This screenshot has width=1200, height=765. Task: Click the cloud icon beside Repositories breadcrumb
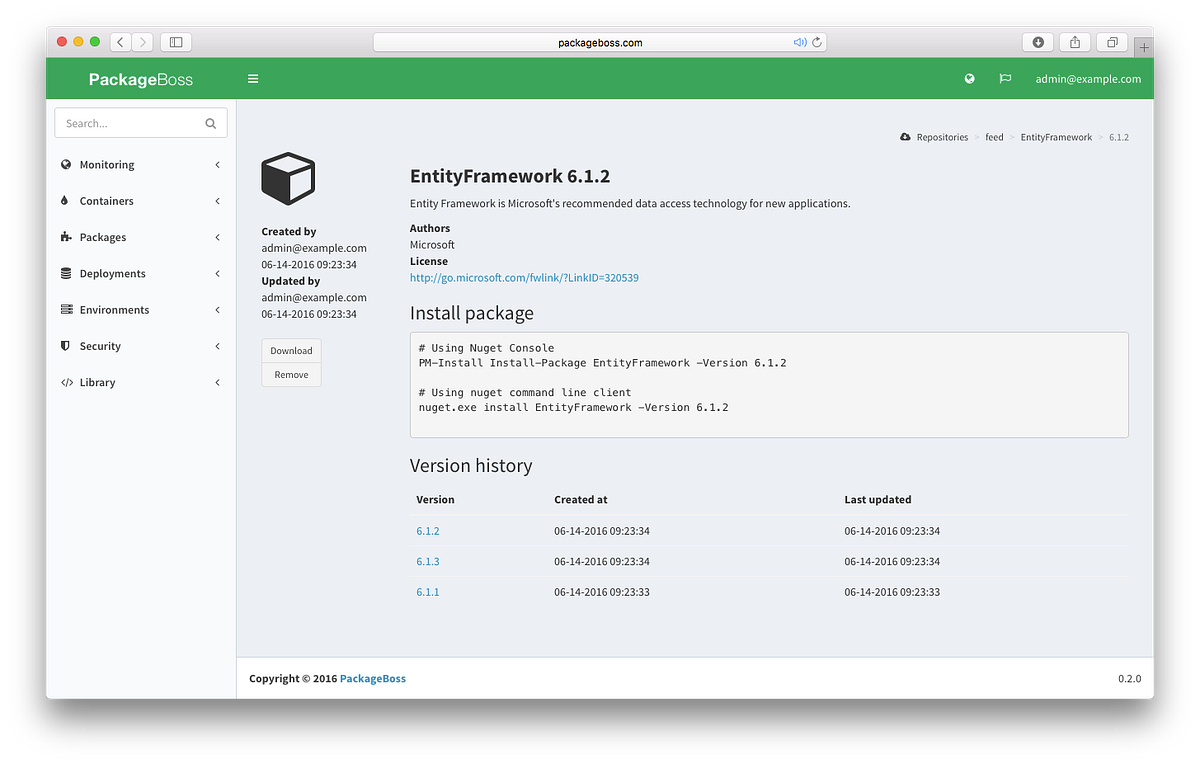point(905,137)
